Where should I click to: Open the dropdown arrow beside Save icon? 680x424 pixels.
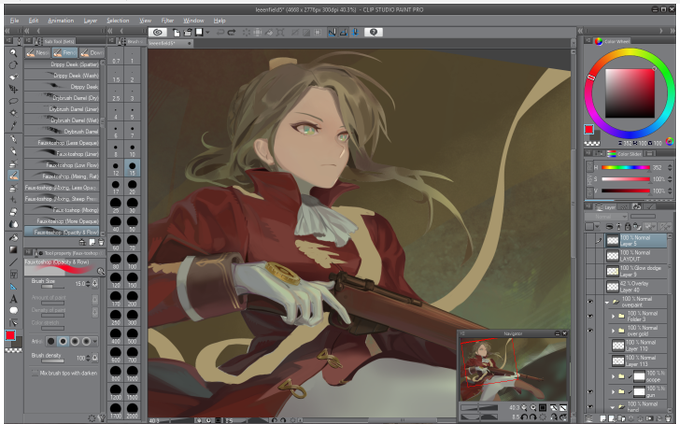208,32
